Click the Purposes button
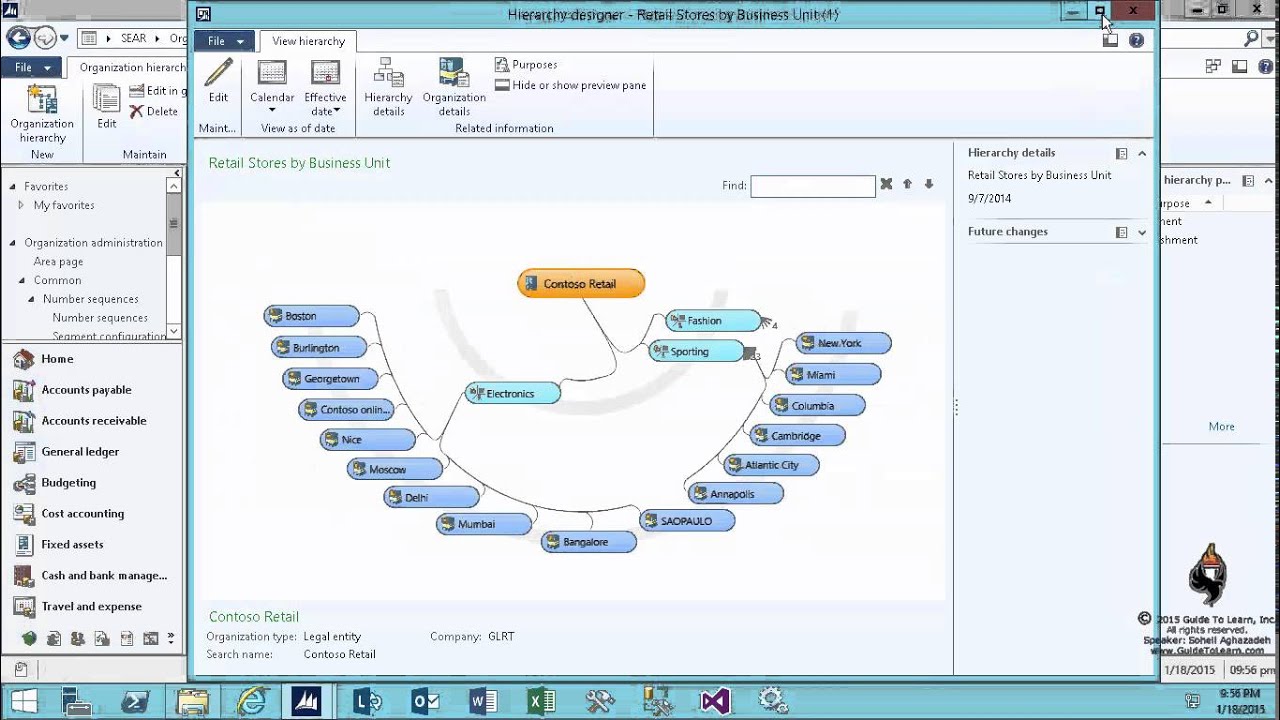Screen dimensions: 1280x720 [x=526, y=64]
